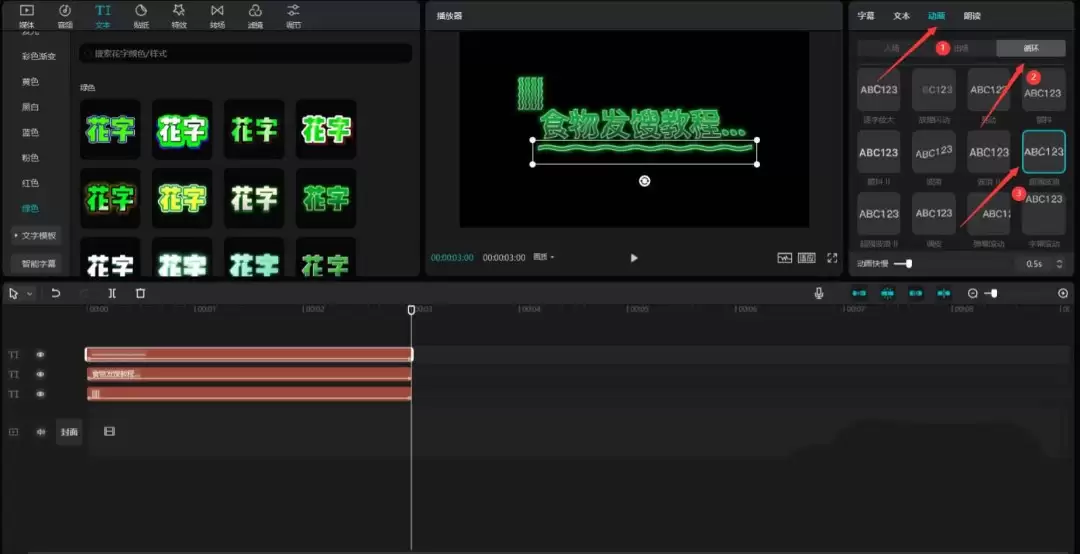Enter fullscreen preview in the player
Image resolution: width=1080 pixels, height=554 pixels.
(831, 258)
